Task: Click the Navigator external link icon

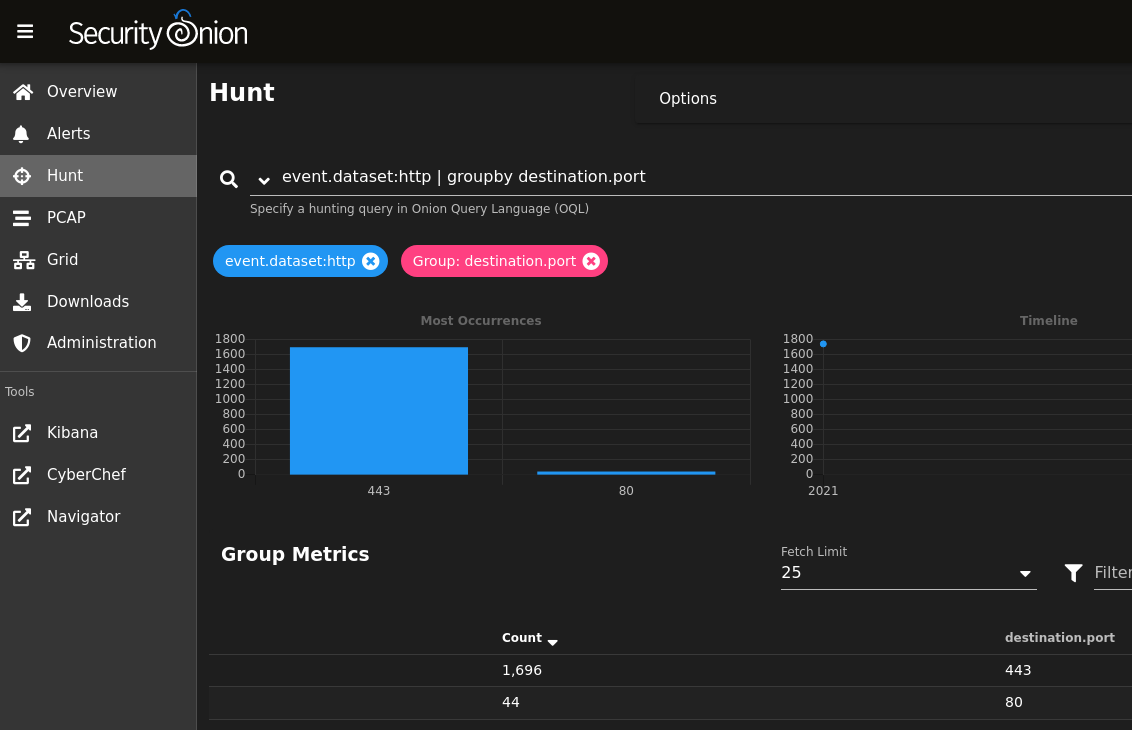Action: coord(22,516)
